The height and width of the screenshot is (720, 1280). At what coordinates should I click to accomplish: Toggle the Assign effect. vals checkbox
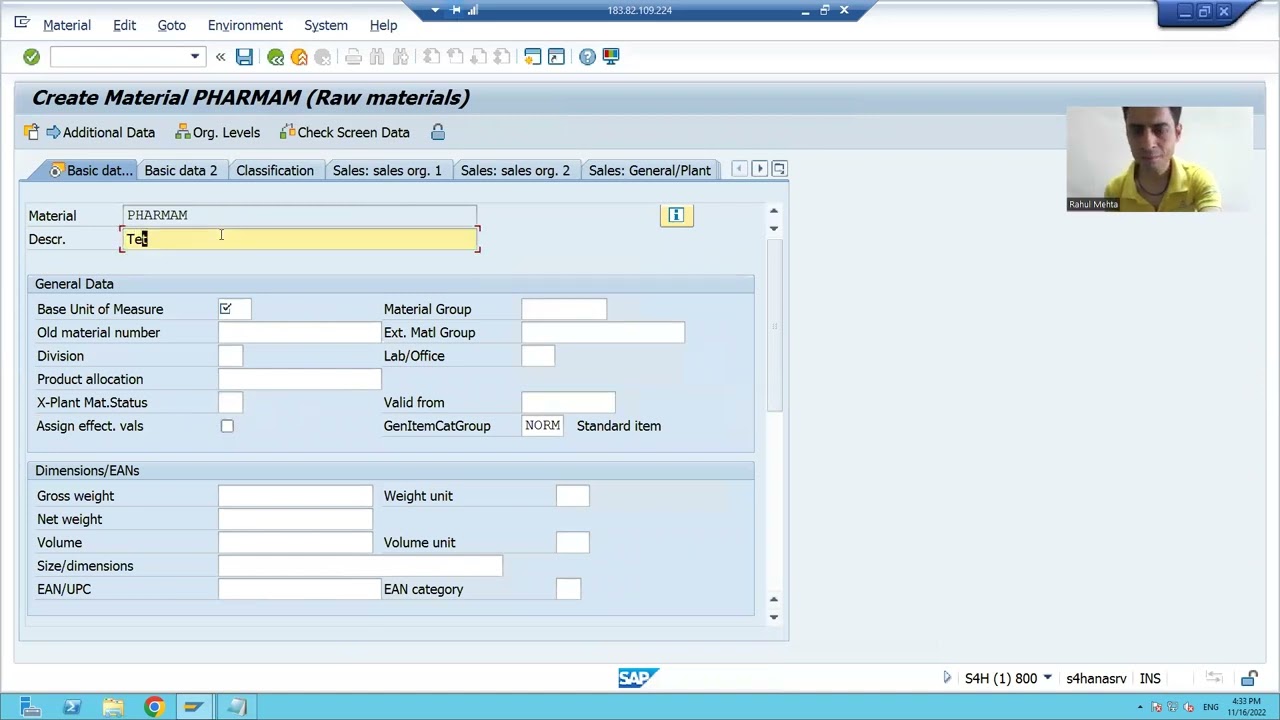[x=227, y=426]
